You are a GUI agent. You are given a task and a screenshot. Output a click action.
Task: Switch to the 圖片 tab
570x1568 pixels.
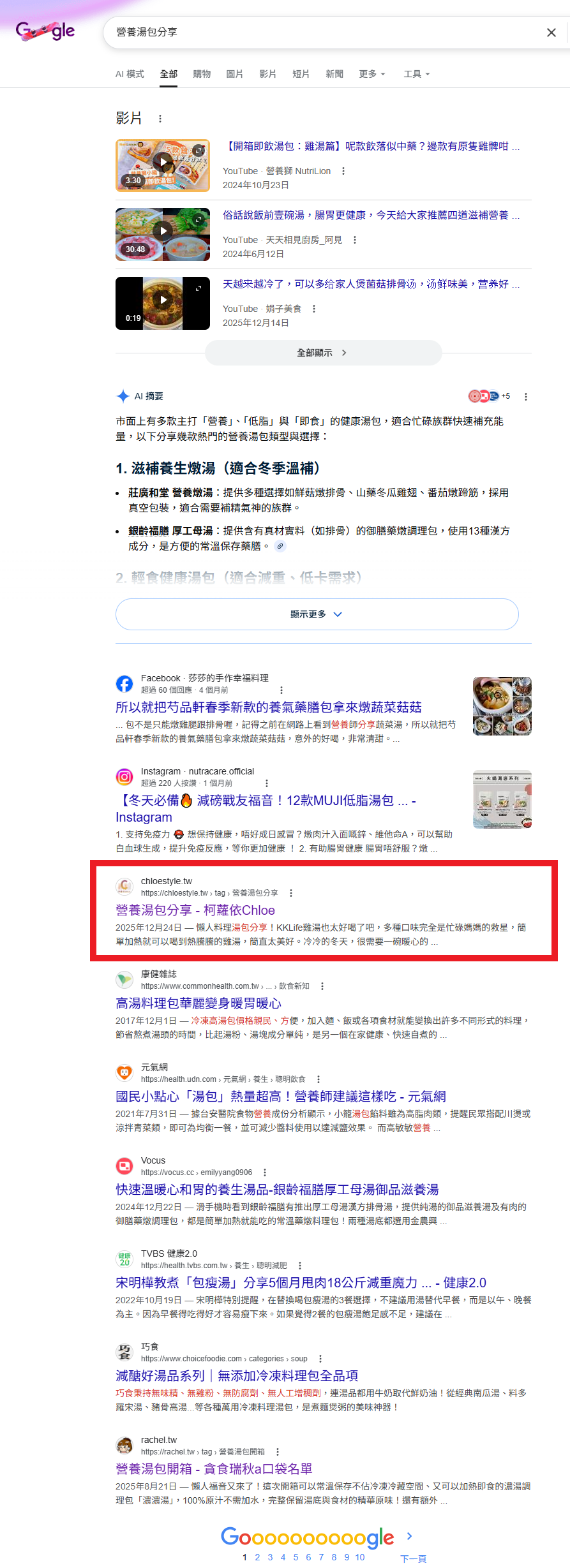tap(235, 74)
